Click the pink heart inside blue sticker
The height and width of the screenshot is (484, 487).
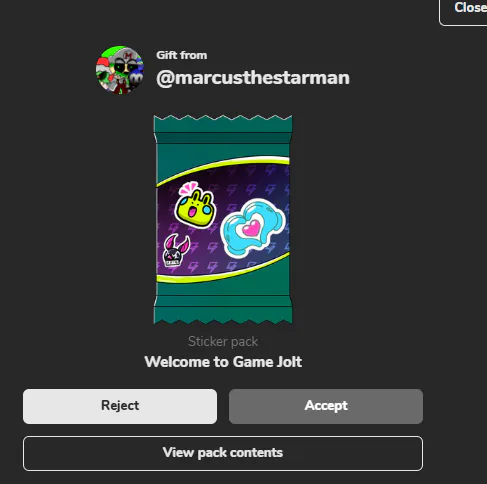pyautogui.click(x=252, y=229)
